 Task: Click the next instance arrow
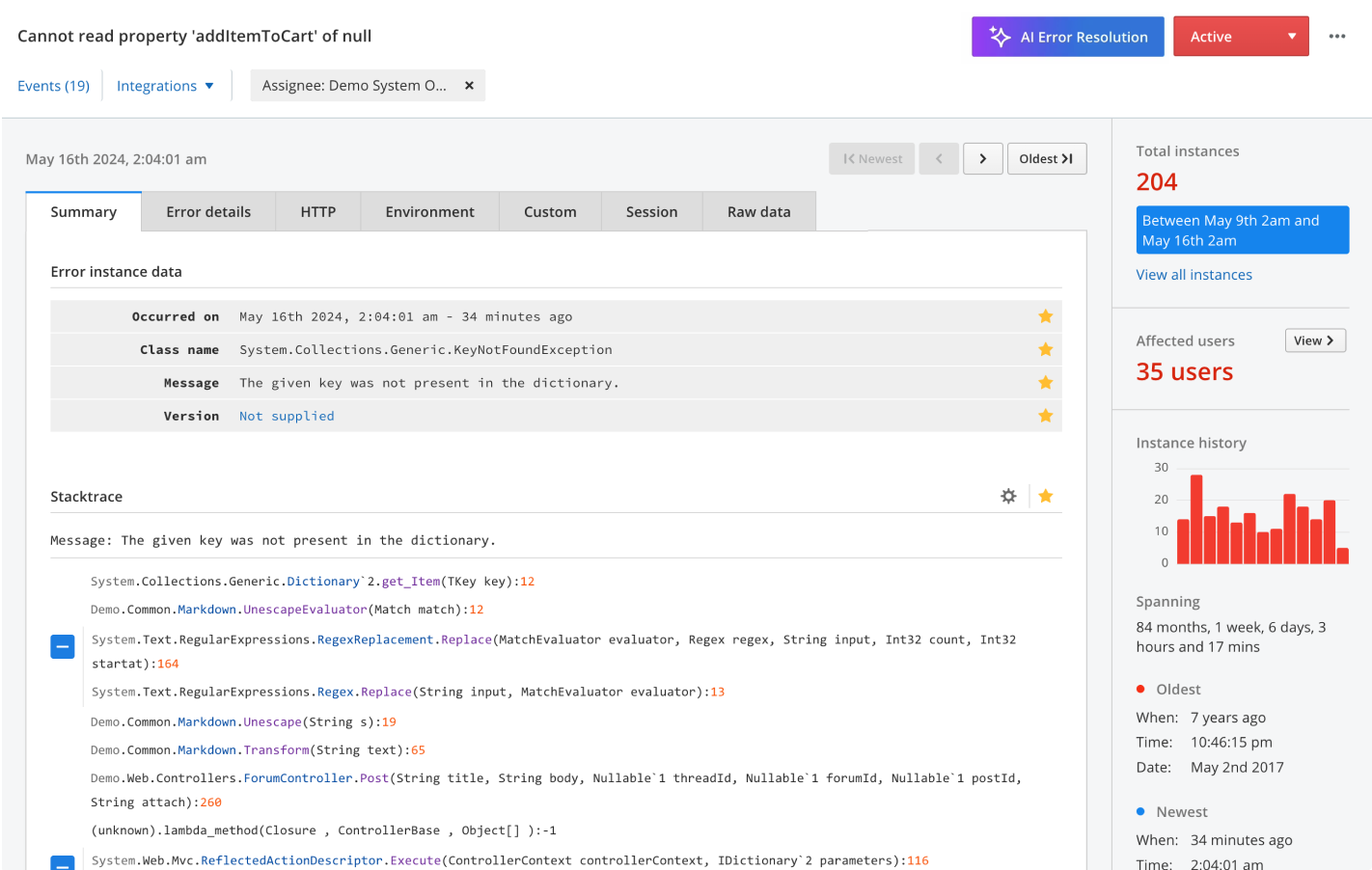click(982, 158)
